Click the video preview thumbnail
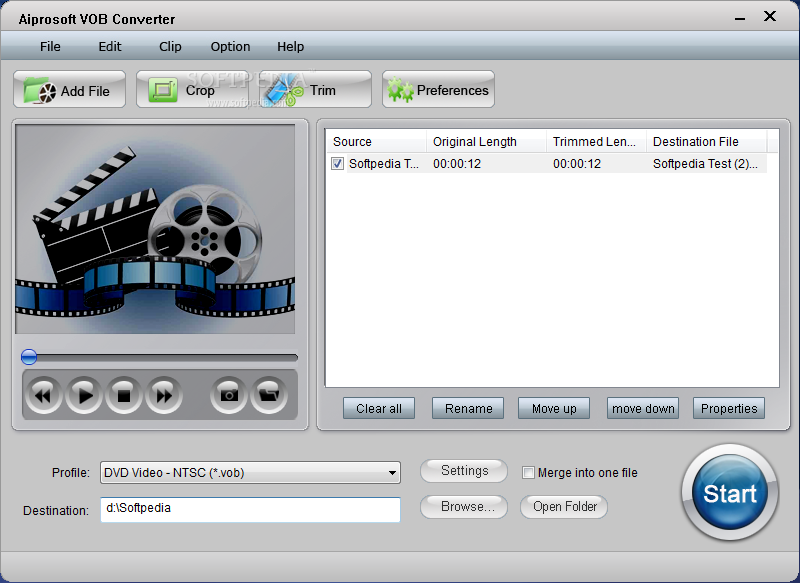The width and height of the screenshot is (800, 583). click(155, 229)
